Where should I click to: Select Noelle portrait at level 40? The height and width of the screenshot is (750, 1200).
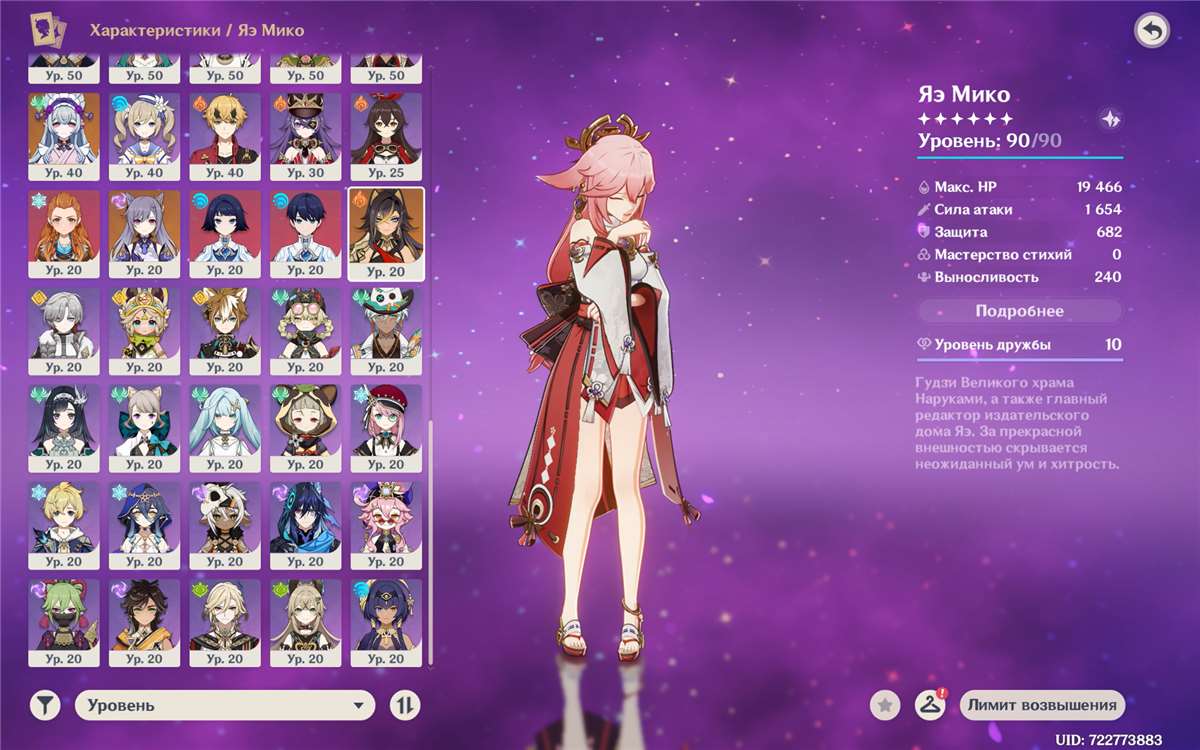coord(65,138)
